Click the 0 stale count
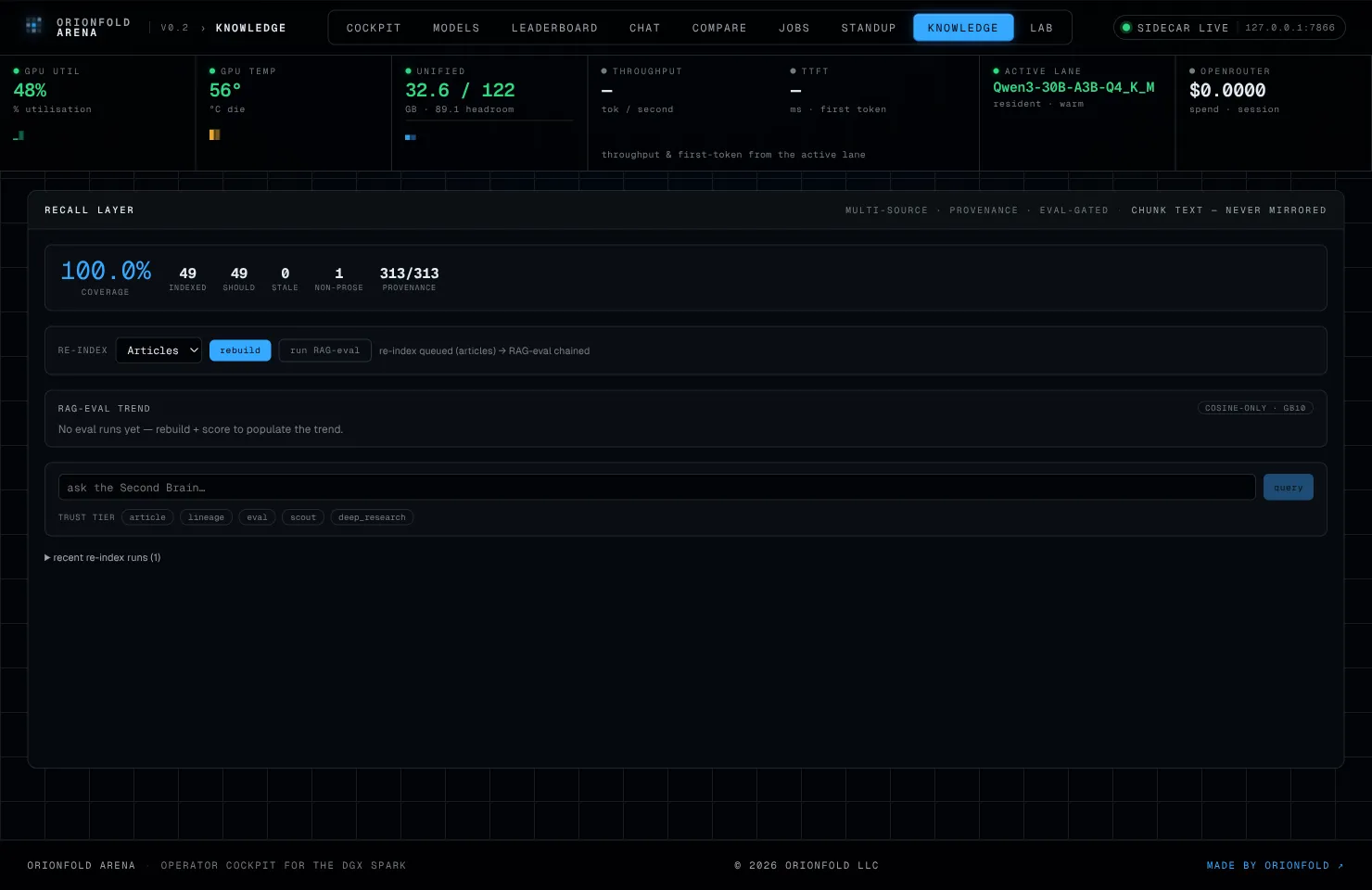The height and width of the screenshot is (890, 1372). point(285,273)
